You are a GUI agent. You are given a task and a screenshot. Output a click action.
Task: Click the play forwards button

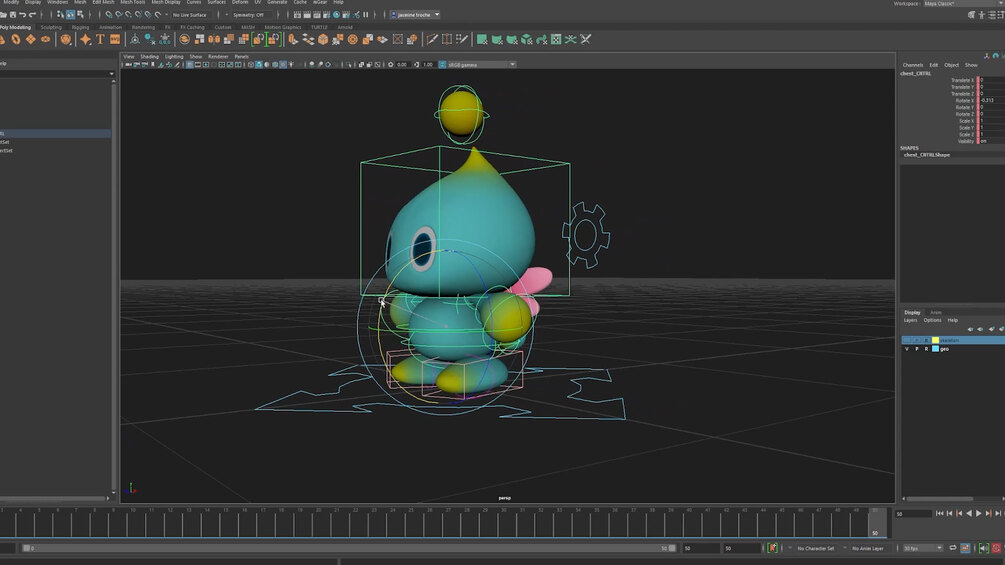coord(979,513)
